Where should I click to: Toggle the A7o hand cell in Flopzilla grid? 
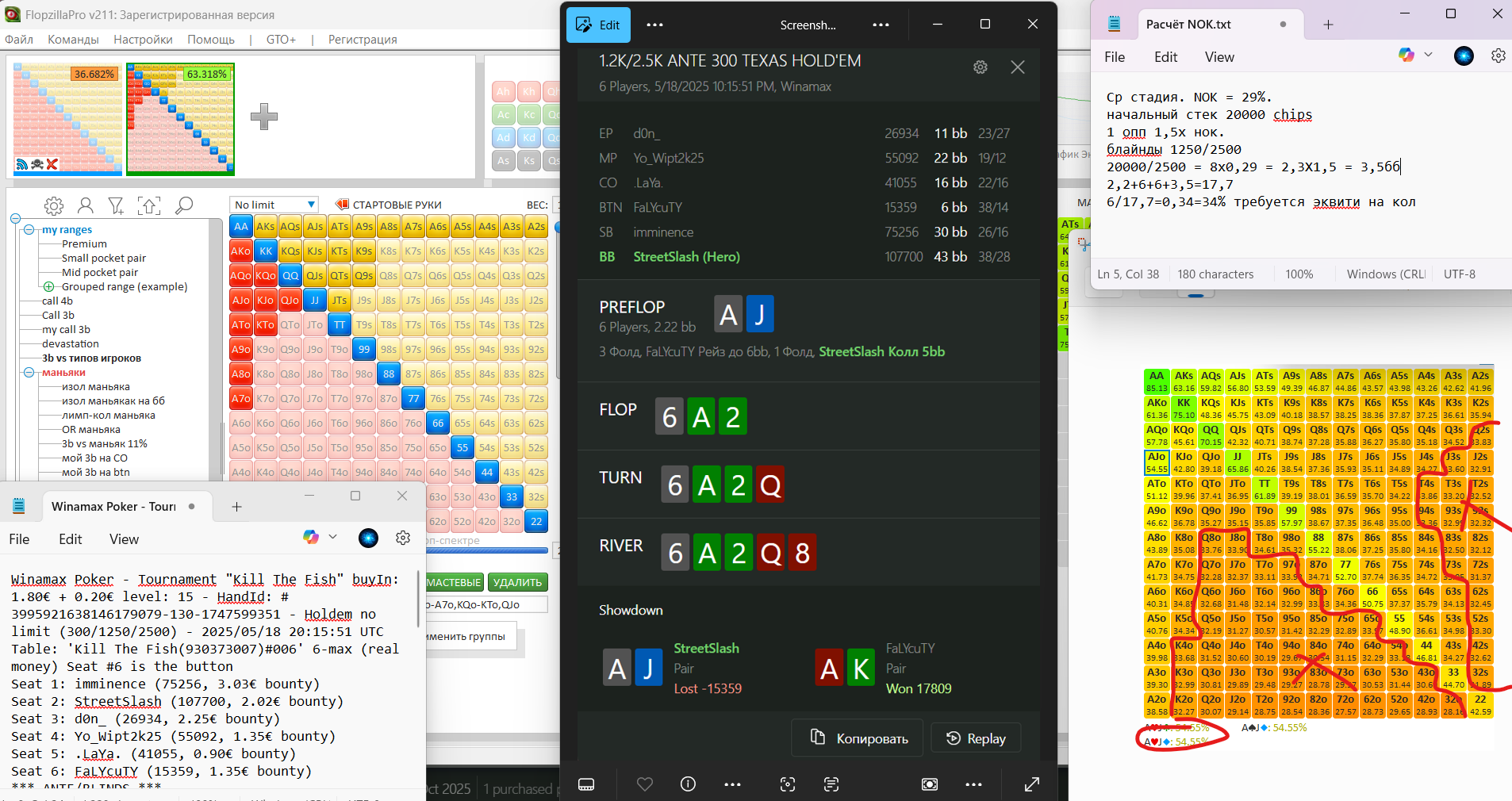click(x=241, y=398)
